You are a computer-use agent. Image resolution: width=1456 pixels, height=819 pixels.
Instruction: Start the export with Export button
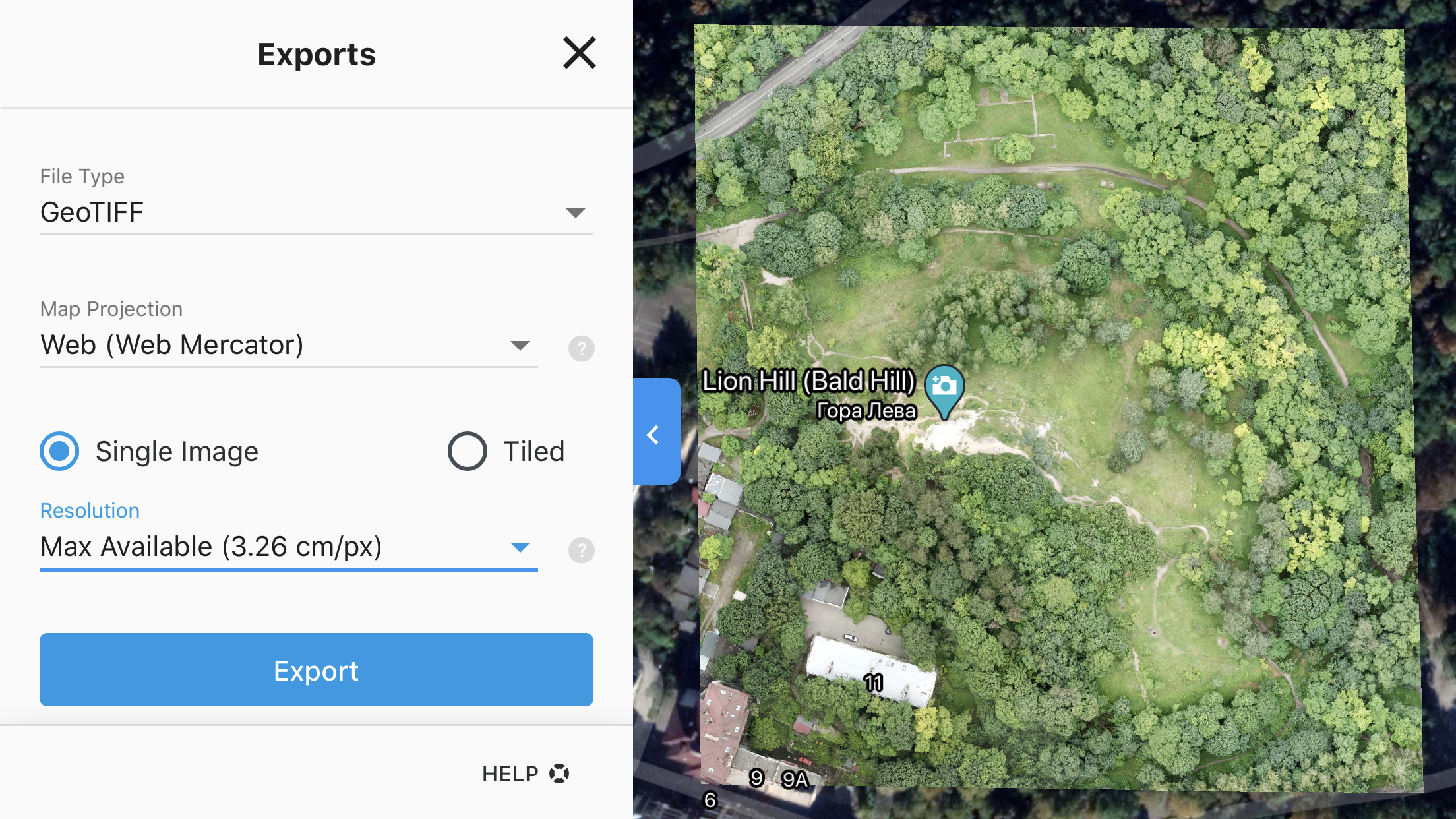point(317,670)
